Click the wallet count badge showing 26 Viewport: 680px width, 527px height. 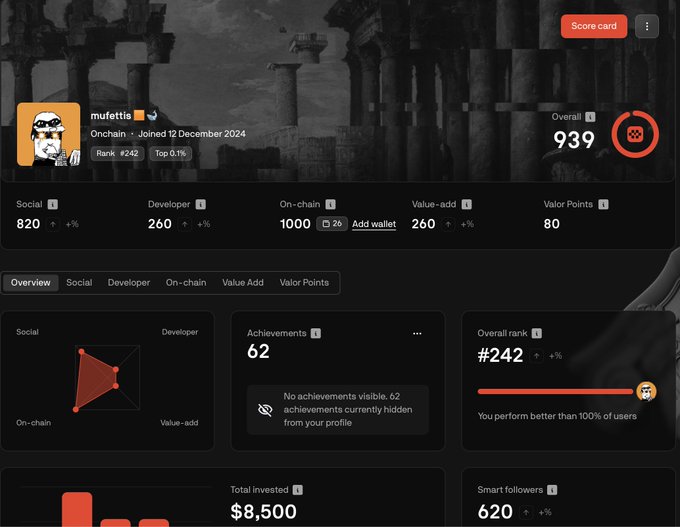click(332, 223)
